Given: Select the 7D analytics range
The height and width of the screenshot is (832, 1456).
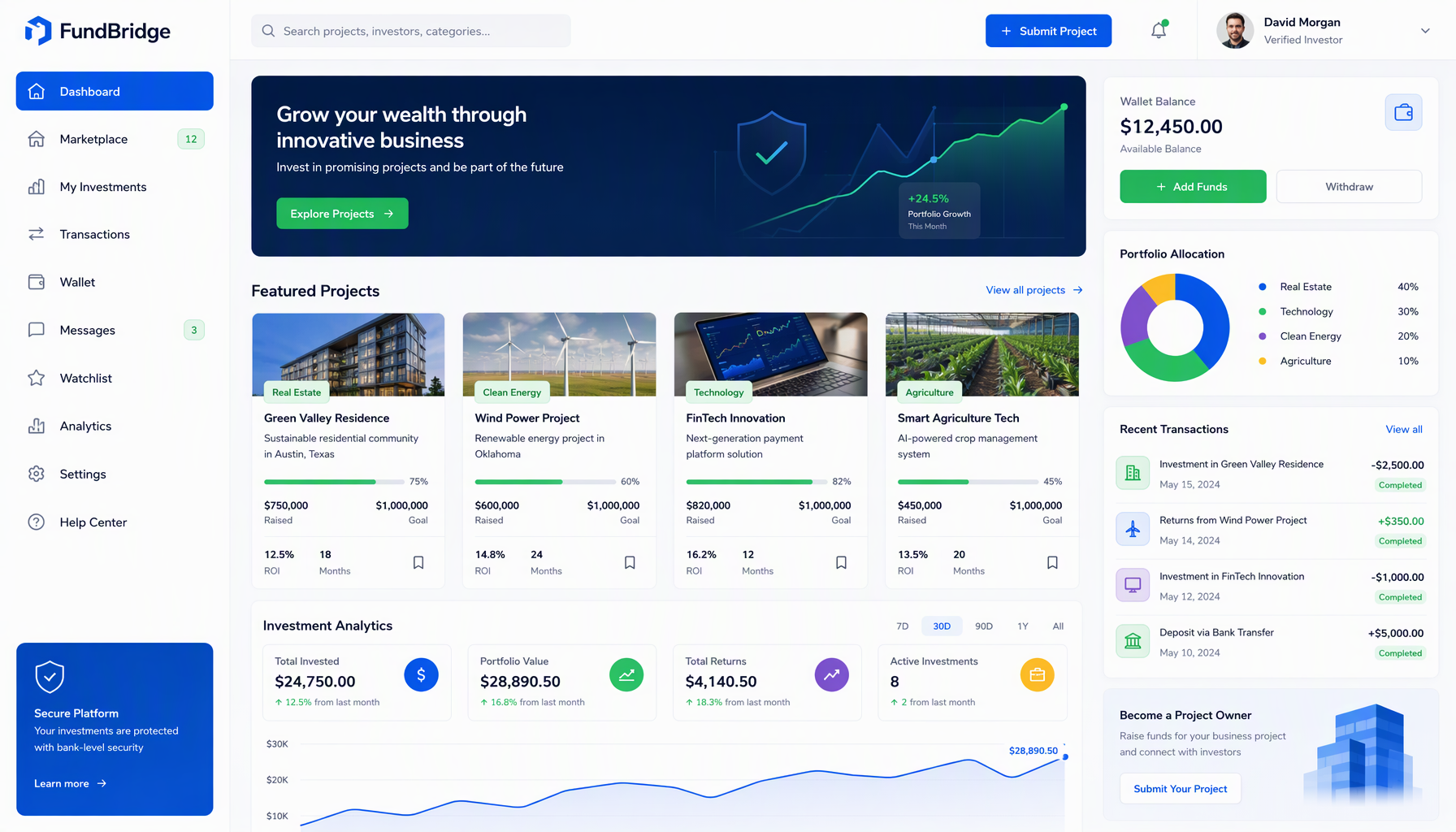Looking at the screenshot, I should tap(902, 626).
